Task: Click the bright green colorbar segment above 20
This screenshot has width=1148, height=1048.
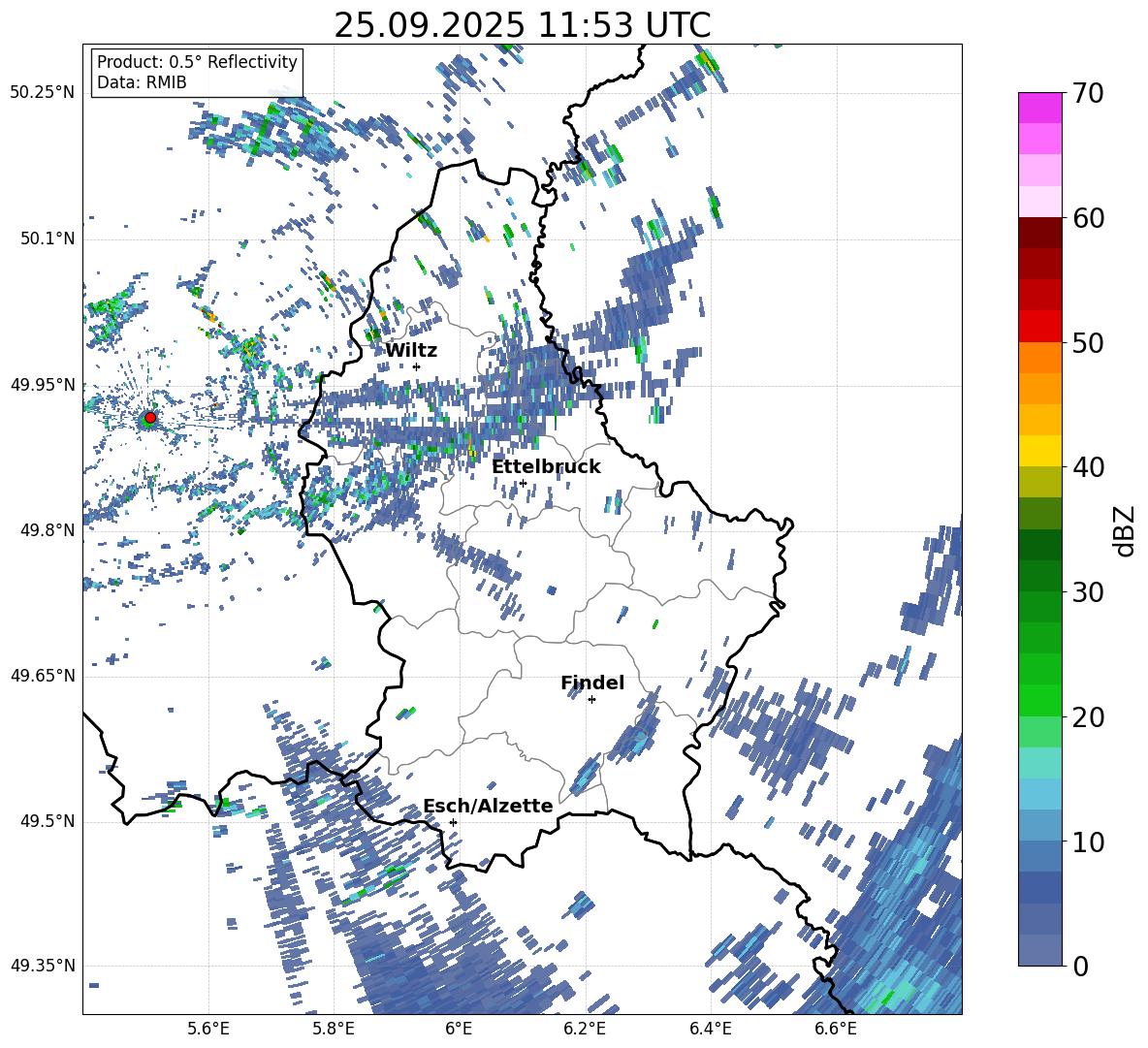Action: 1039,700
